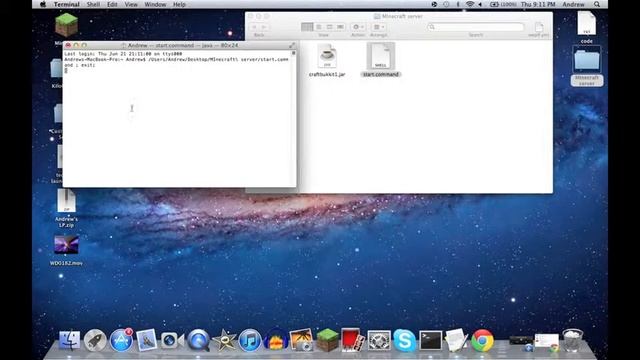Open TextEdit paper and pen icon

coord(456,340)
